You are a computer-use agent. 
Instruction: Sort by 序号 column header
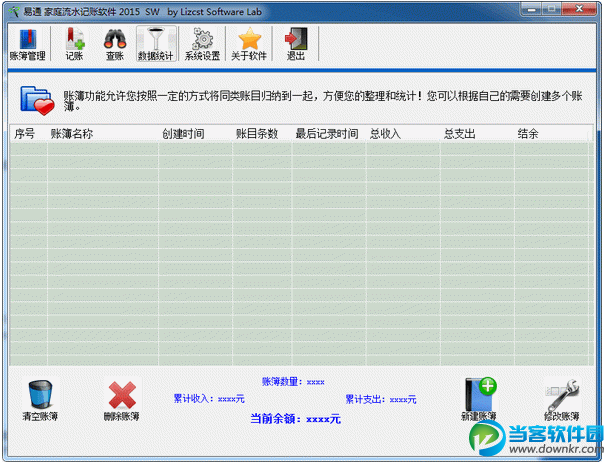tap(29, 134)
